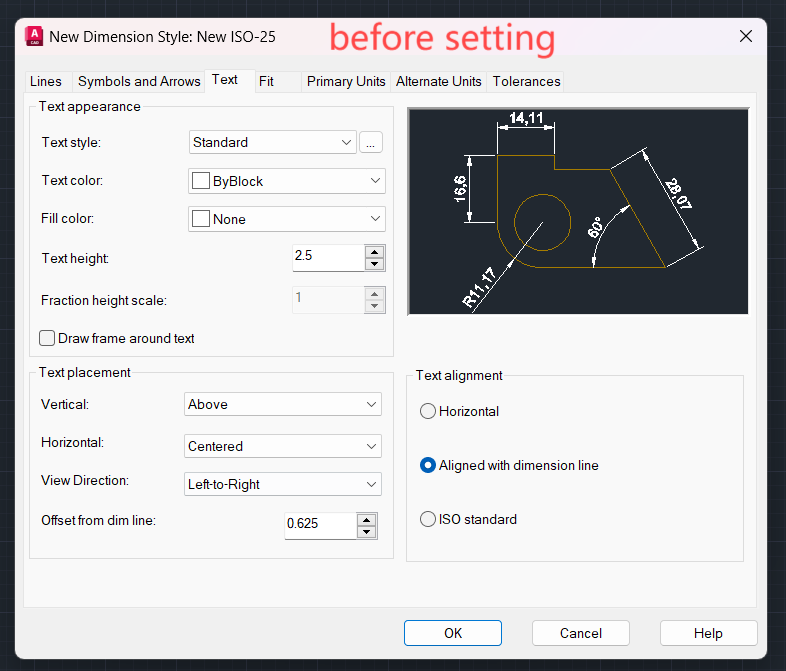The height and width of the screenshot is (671, 786).
Task: Increase Offset from dim line value
Action: pos(366,519)
